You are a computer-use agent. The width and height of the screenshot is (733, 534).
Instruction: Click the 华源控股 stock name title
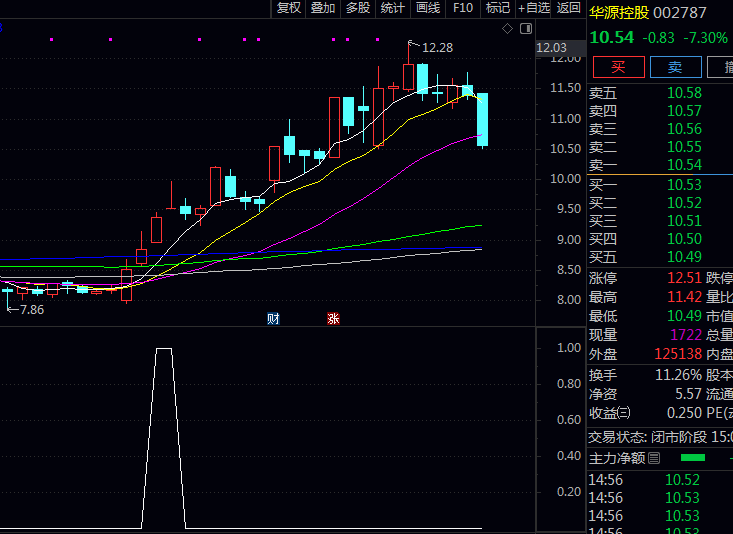[619, 13]
